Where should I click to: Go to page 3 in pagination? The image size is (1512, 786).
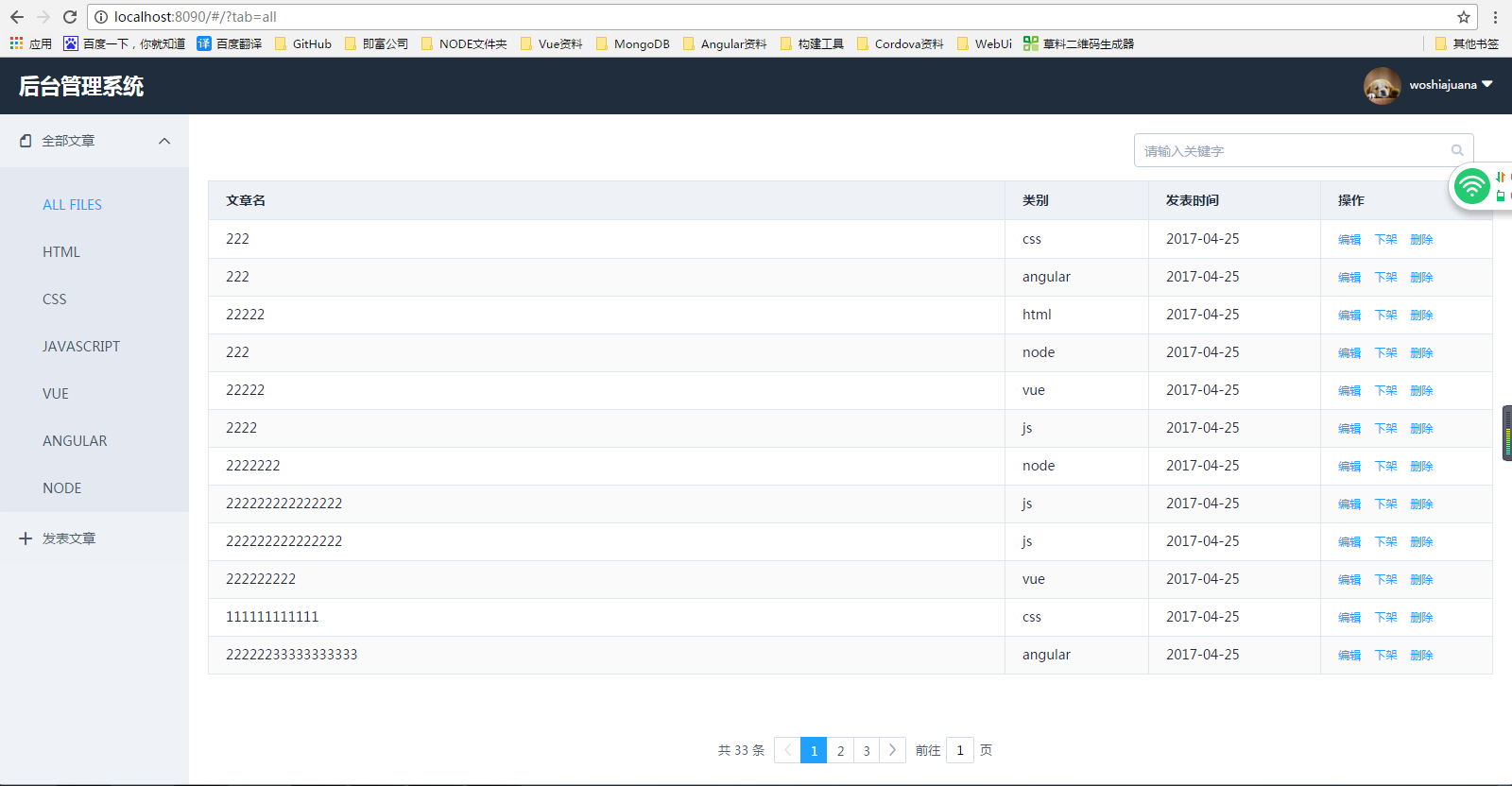[x=867, y=750]
